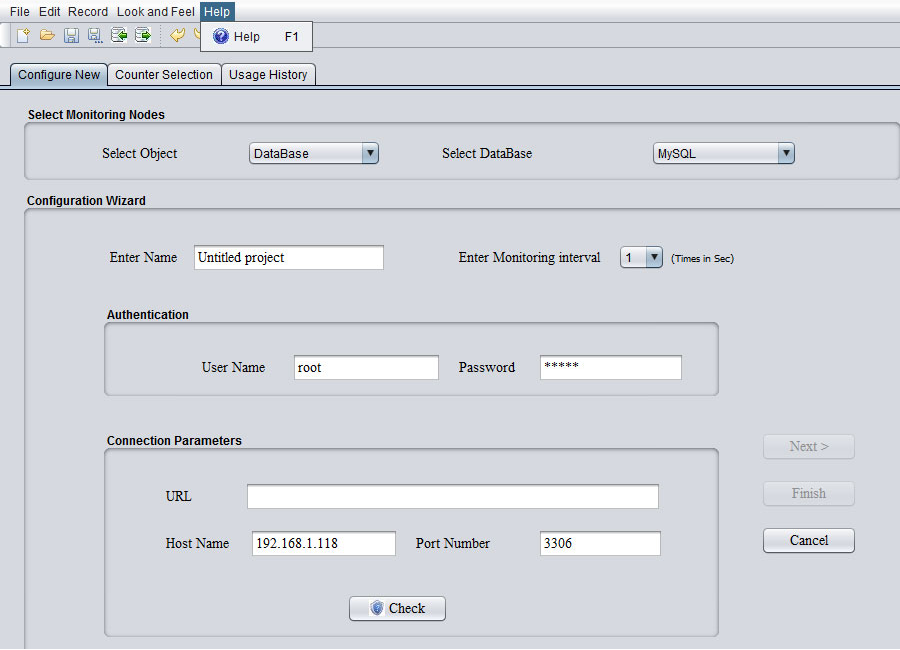This screenshot has width=900, height=650.
Task: Click the Save As toolbar icon
Action: (x=95, y=36)
